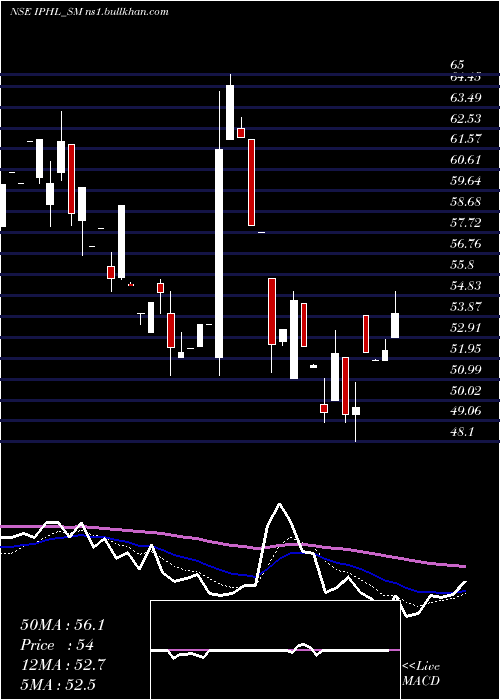Image resolution: width=500 pixels, height=700 pixels.
Task: Select the 52.91 price level label
Action: (x=466, y=328)
